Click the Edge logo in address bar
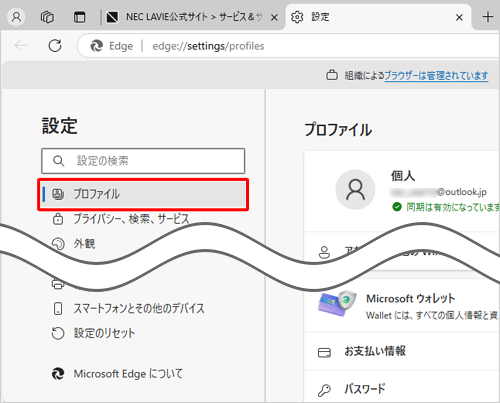Screen dimensions: 500x403 [97, 46]
